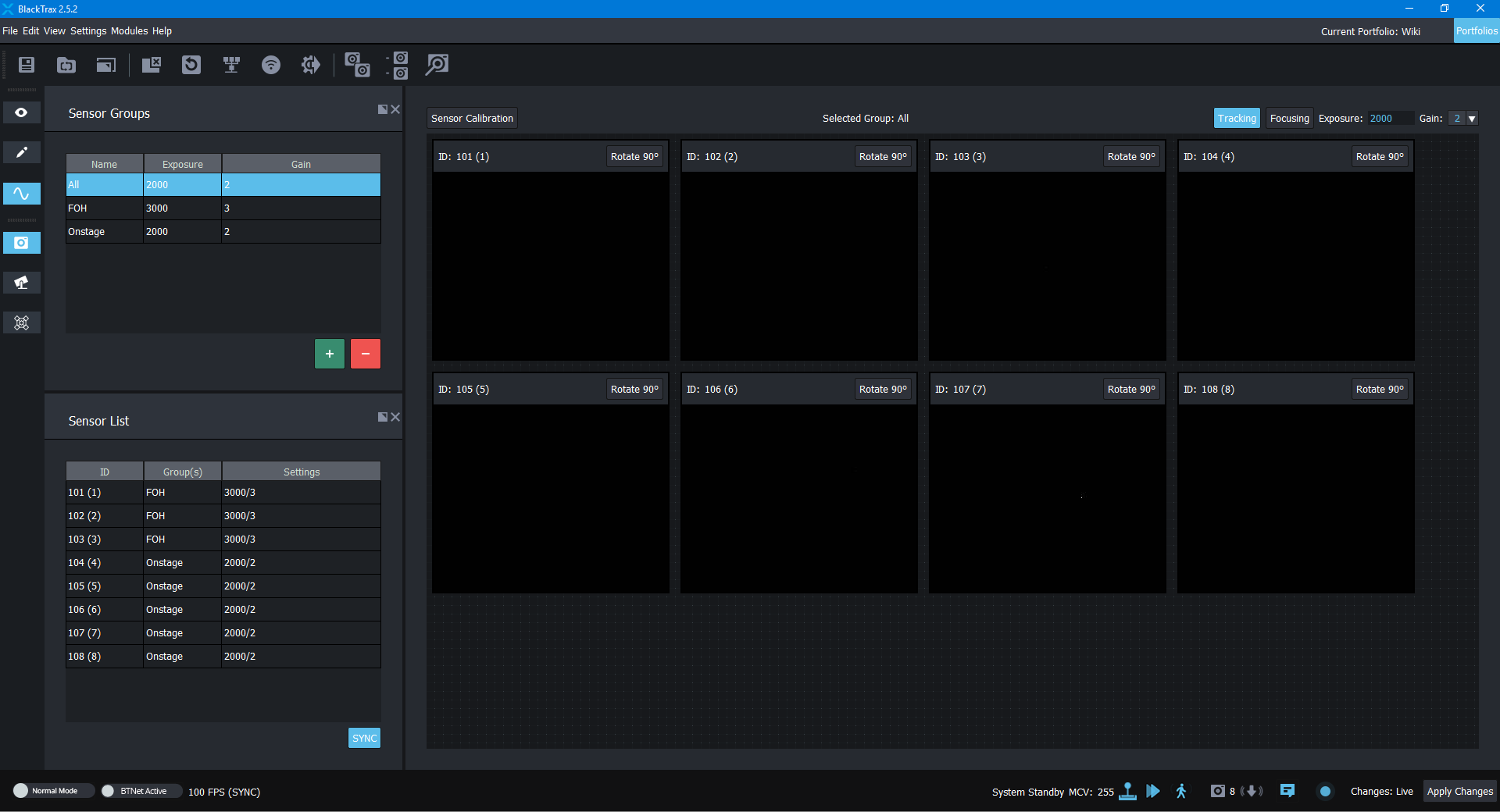Open the pencil edit sidebar tool
The width and height of the screenshot is (1500, 812).
22,152
